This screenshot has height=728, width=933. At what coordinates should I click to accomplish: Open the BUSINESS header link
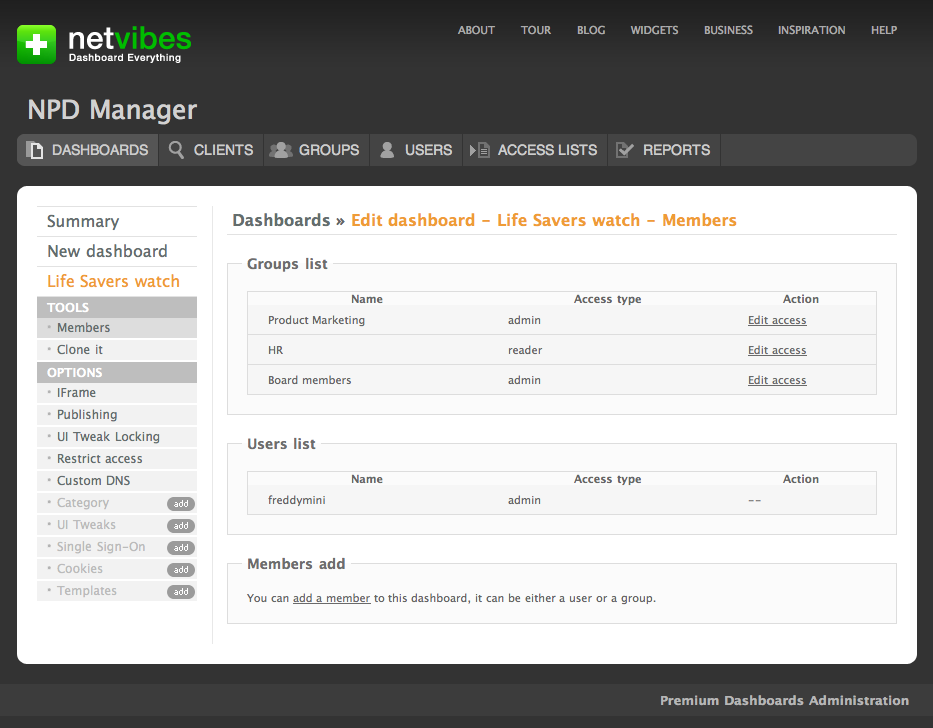point(728,30)
